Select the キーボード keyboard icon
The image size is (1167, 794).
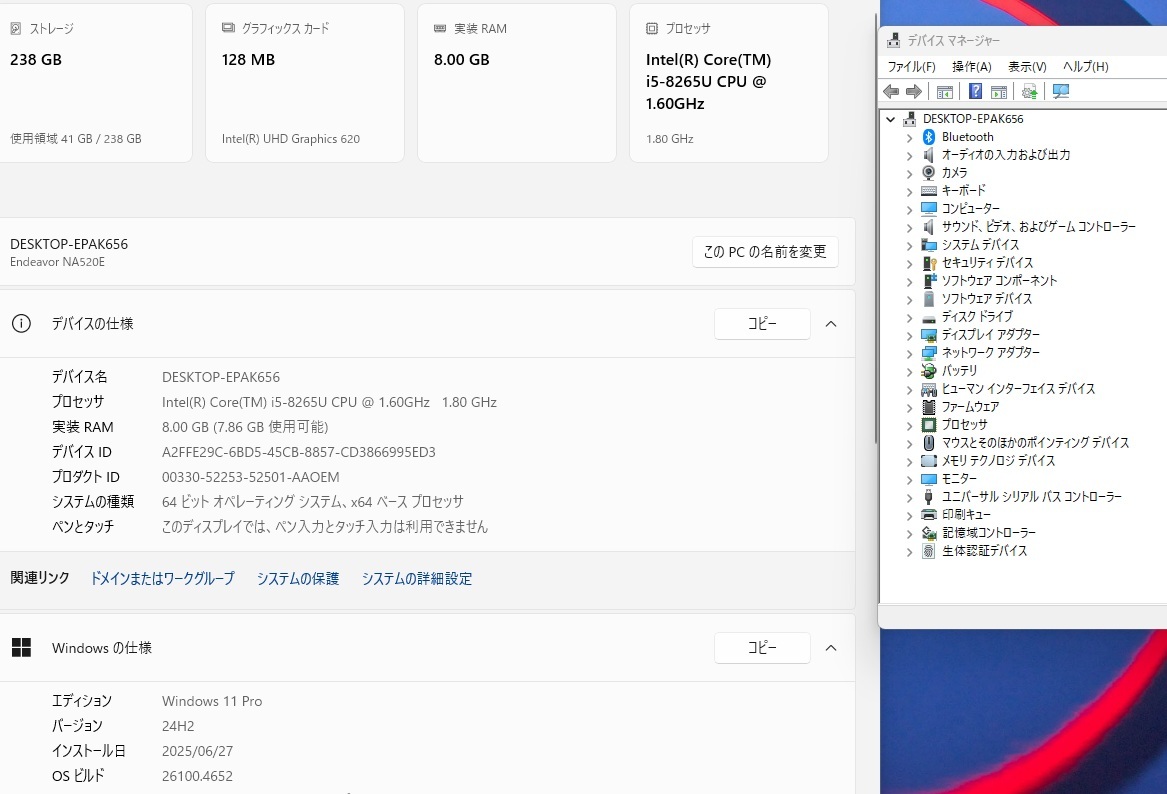929,191
